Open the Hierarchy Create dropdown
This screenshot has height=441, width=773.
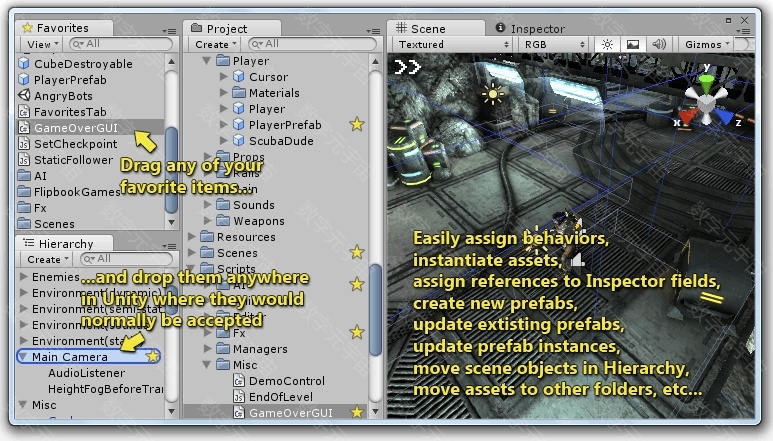(x=46, y=259)
